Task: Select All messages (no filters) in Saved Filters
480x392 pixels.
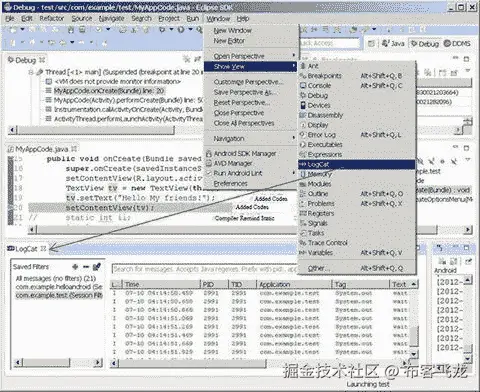Action: click(x=56, y=278)
